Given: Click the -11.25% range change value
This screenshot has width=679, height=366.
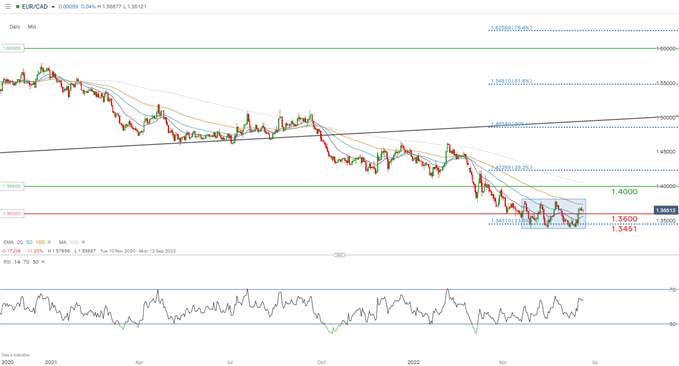Looking at the screenshot, I should point(34,251).
